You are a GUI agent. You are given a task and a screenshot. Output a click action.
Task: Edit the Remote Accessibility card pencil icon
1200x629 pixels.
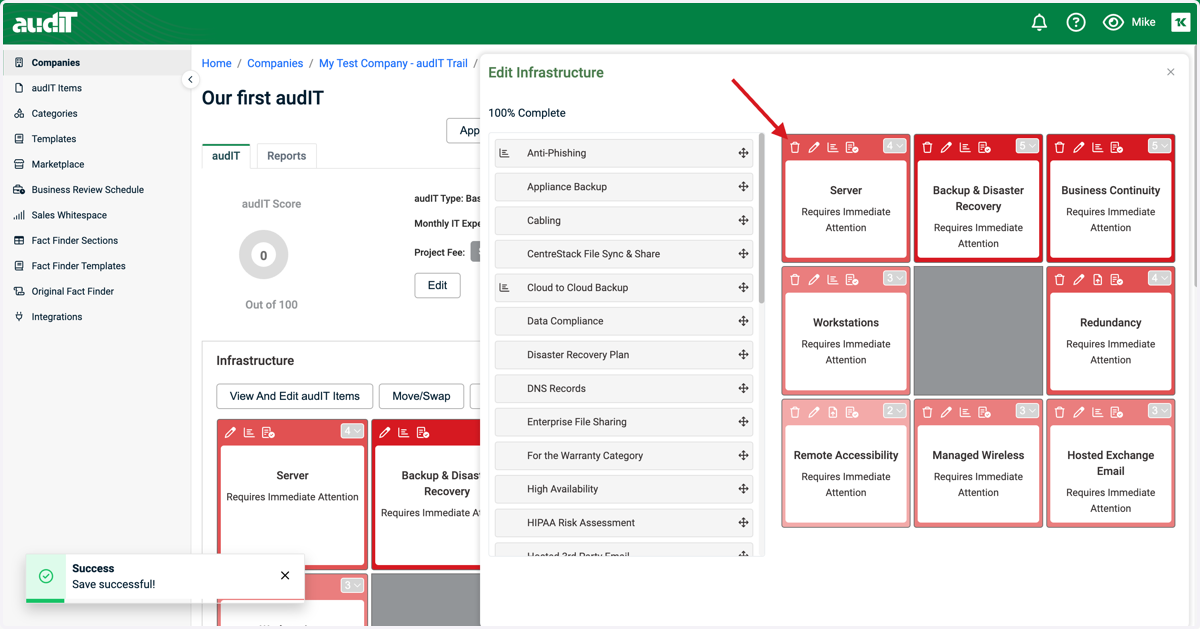tap(814, 412)
